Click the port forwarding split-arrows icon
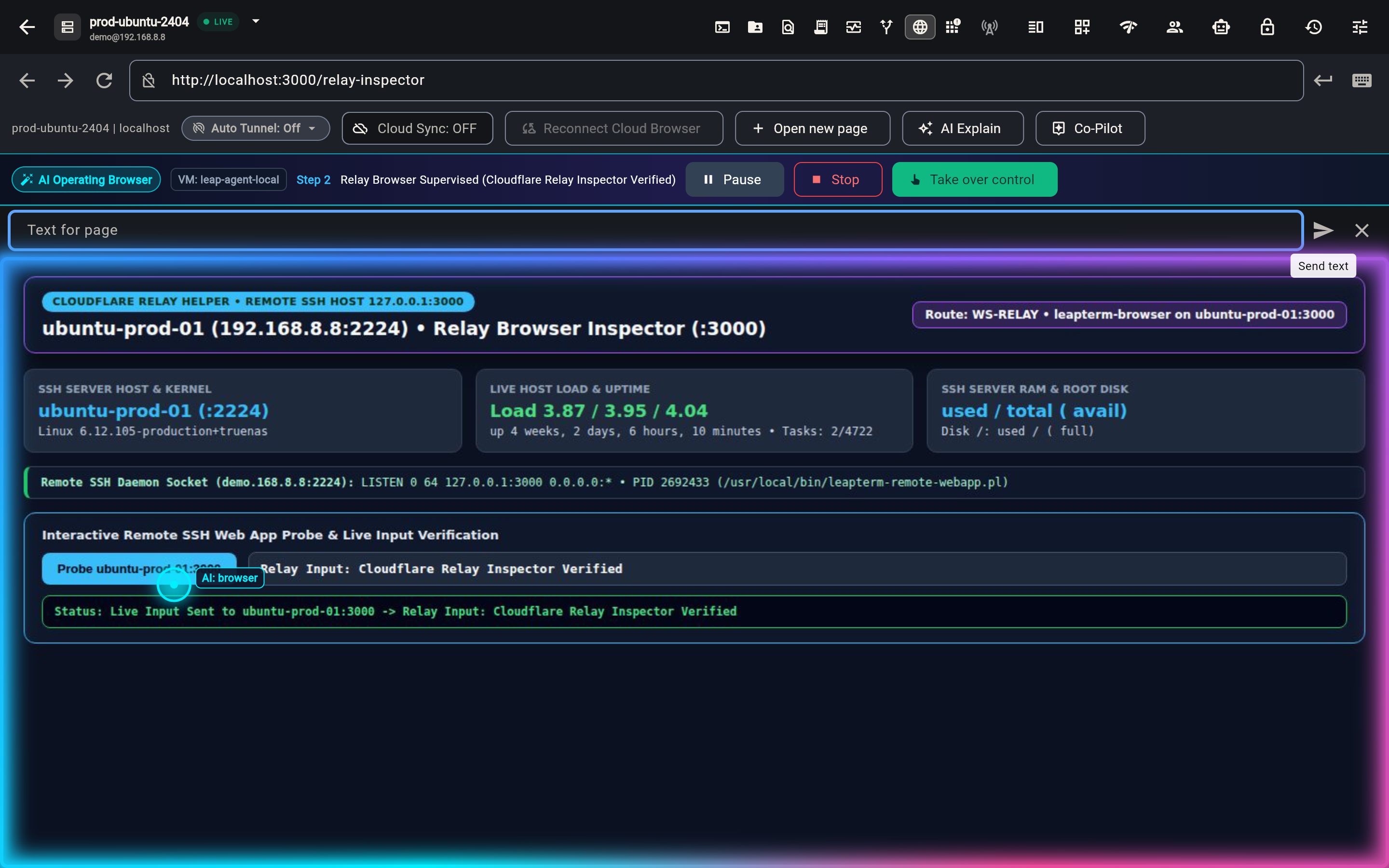The image size is (1389, 868). click(886, 27)
